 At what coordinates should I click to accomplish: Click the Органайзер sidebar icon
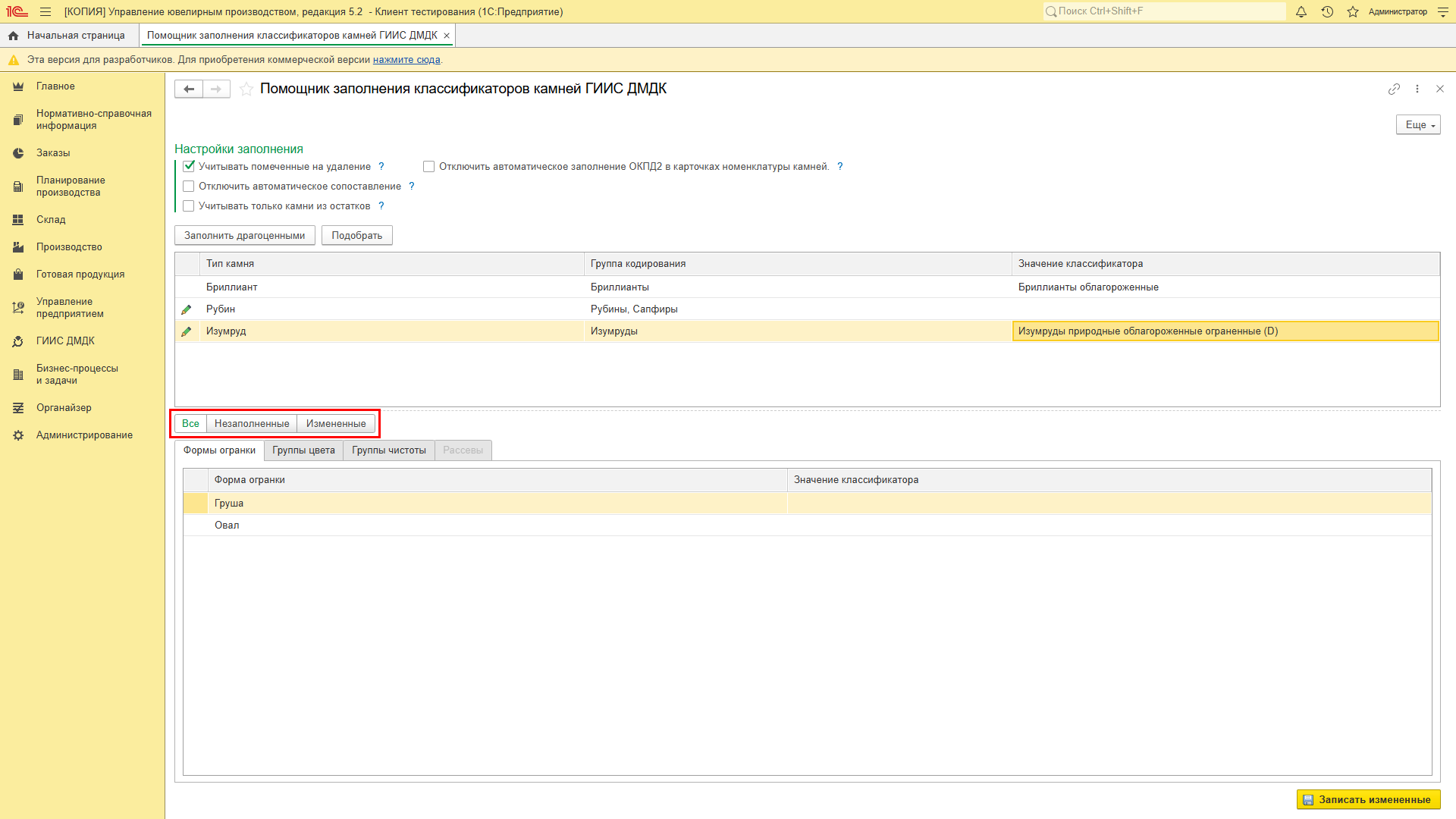click(x=18, y=408)
